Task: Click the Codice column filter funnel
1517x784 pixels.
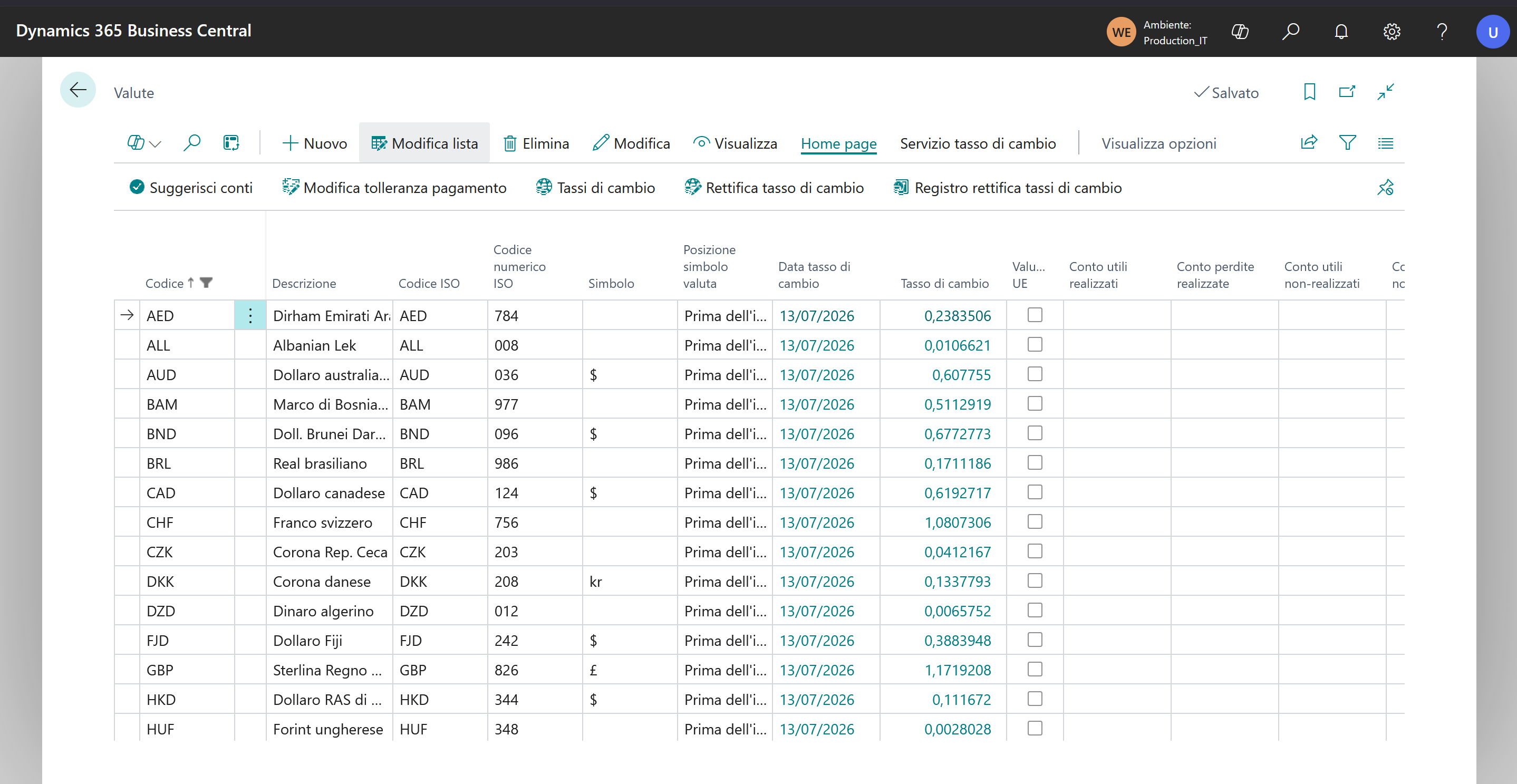Action: (206, 283)
